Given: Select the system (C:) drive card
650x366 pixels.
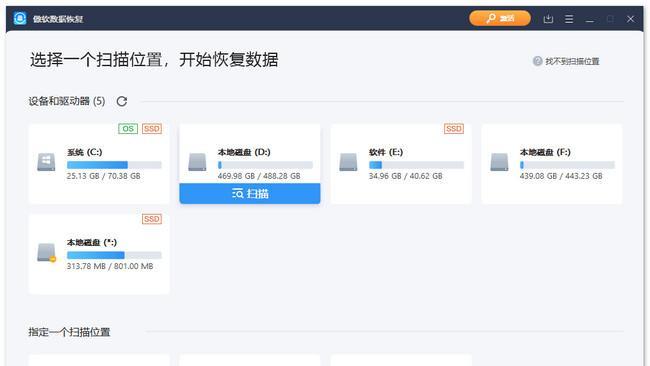Looking at the screenshot, I should (x=99, y=164).
